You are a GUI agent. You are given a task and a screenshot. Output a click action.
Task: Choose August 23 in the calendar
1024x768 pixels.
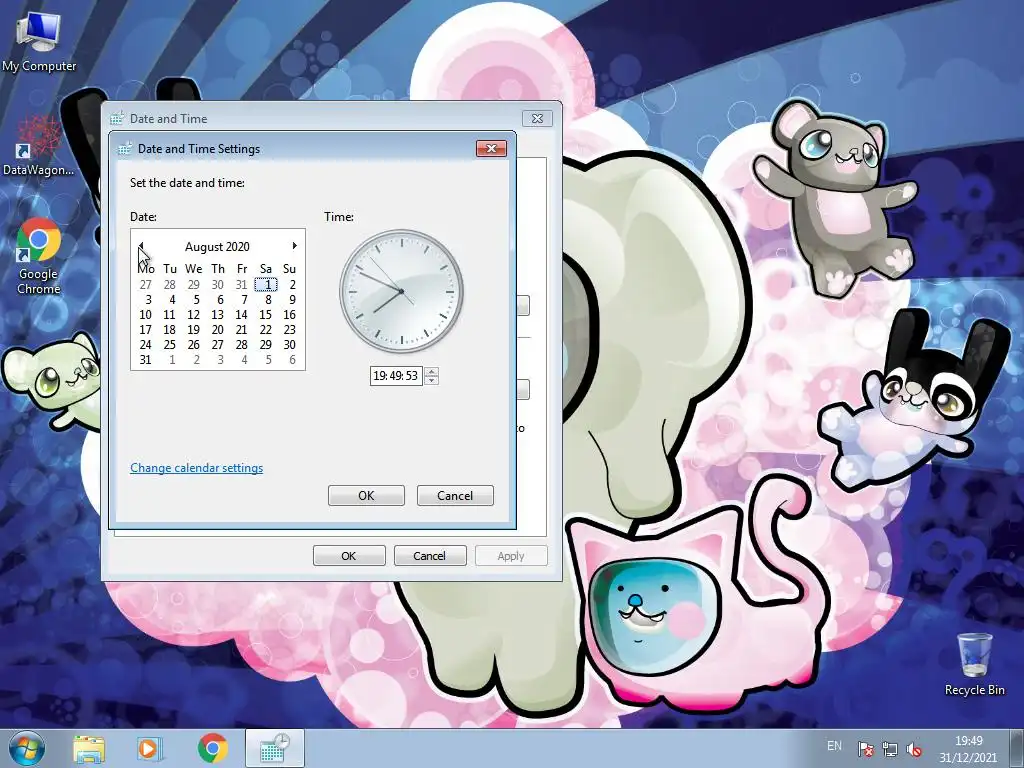[290, 330]
